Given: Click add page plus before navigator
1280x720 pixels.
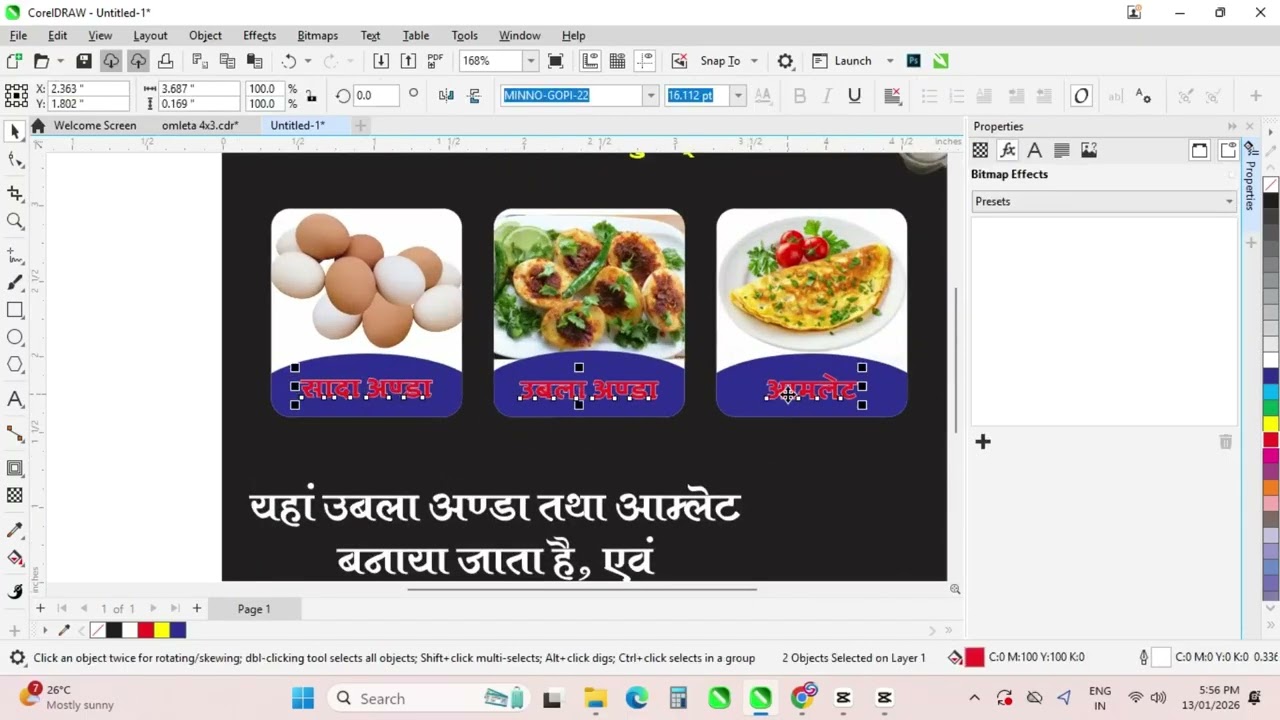Looking at the screenshot, I should coord(40,608).
